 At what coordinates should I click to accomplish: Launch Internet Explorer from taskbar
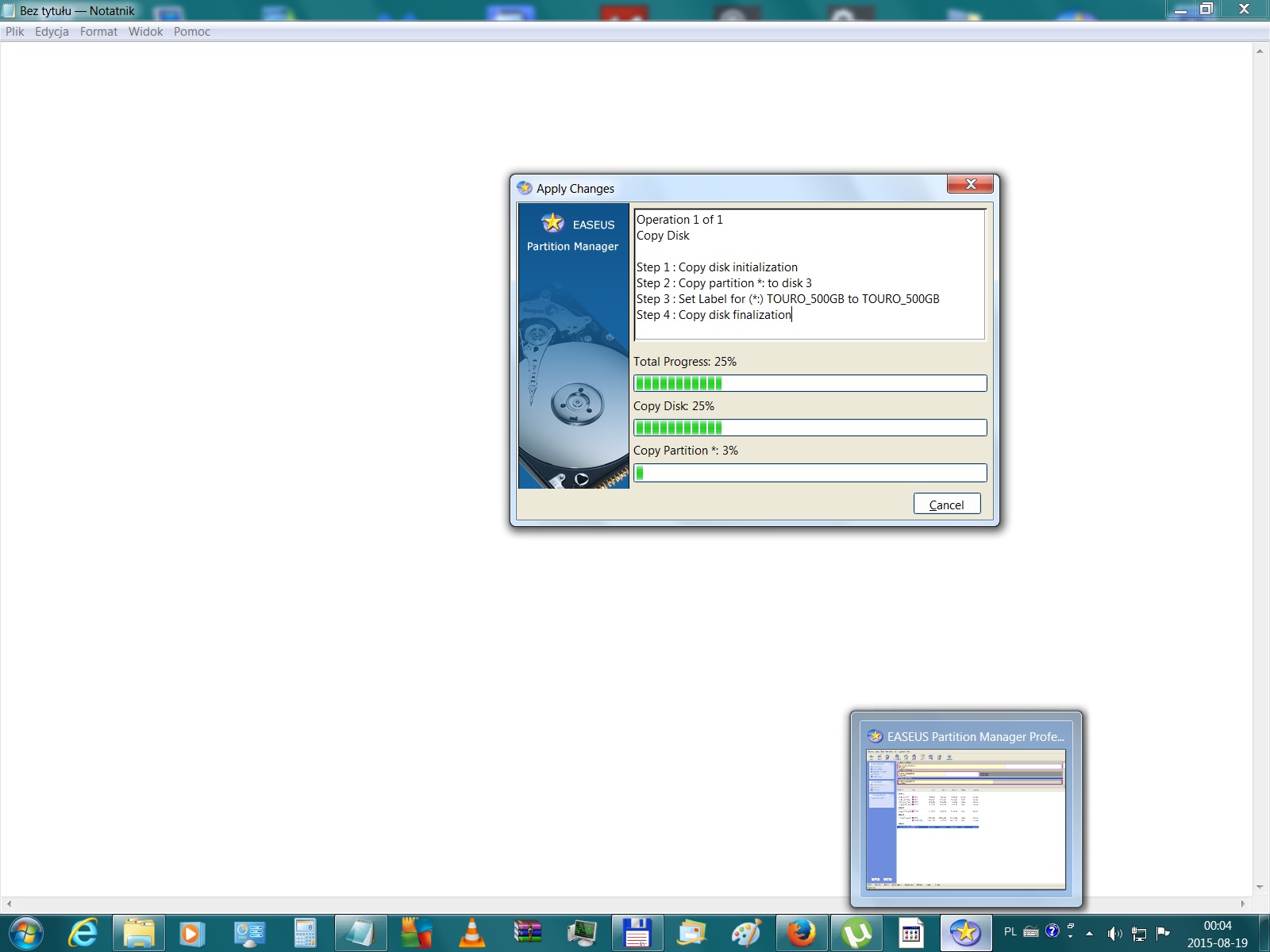pyautogui.click(x=83, y=933)
